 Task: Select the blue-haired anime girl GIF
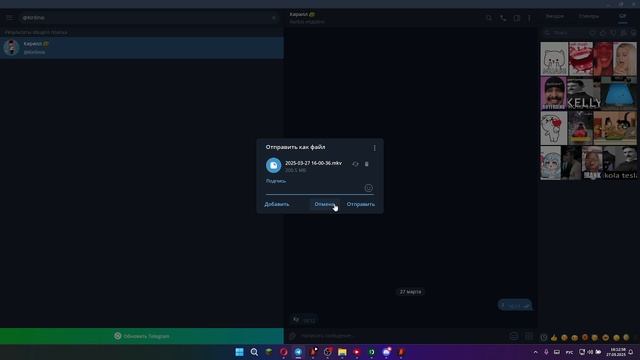551,163
